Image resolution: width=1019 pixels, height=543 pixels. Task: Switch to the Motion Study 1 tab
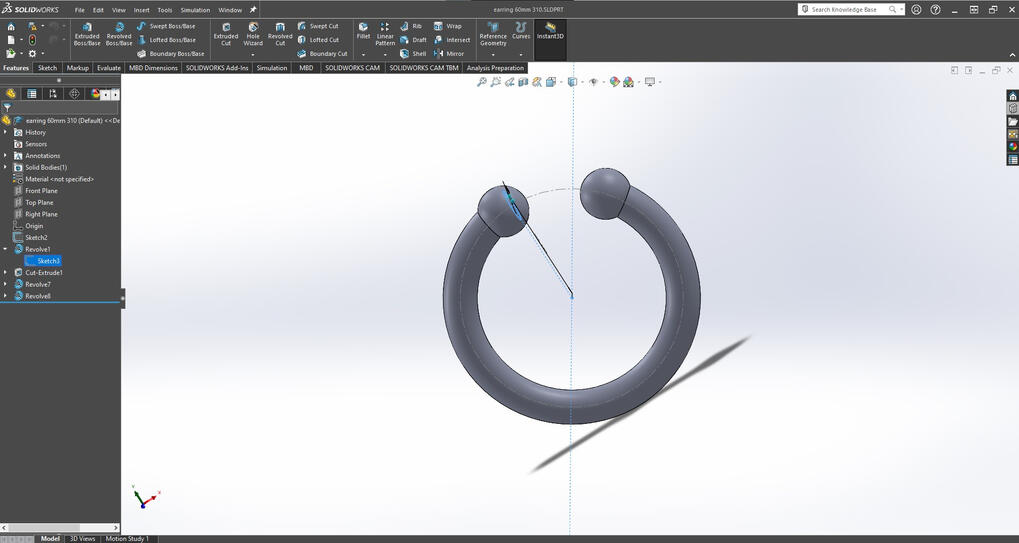[127, 539]
